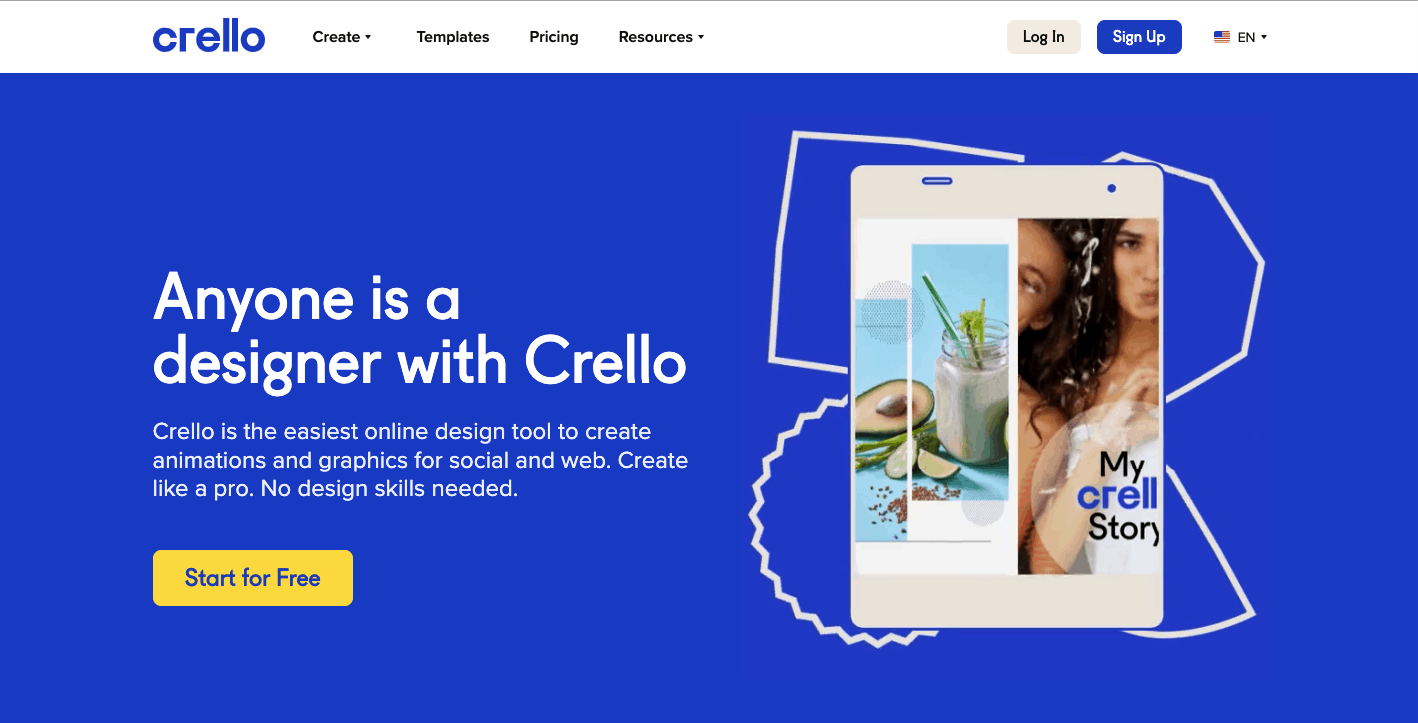Screen dimensions: 1418x723
Task: Select the curly-haired woman photo
Action: (x=1088, y=396)
